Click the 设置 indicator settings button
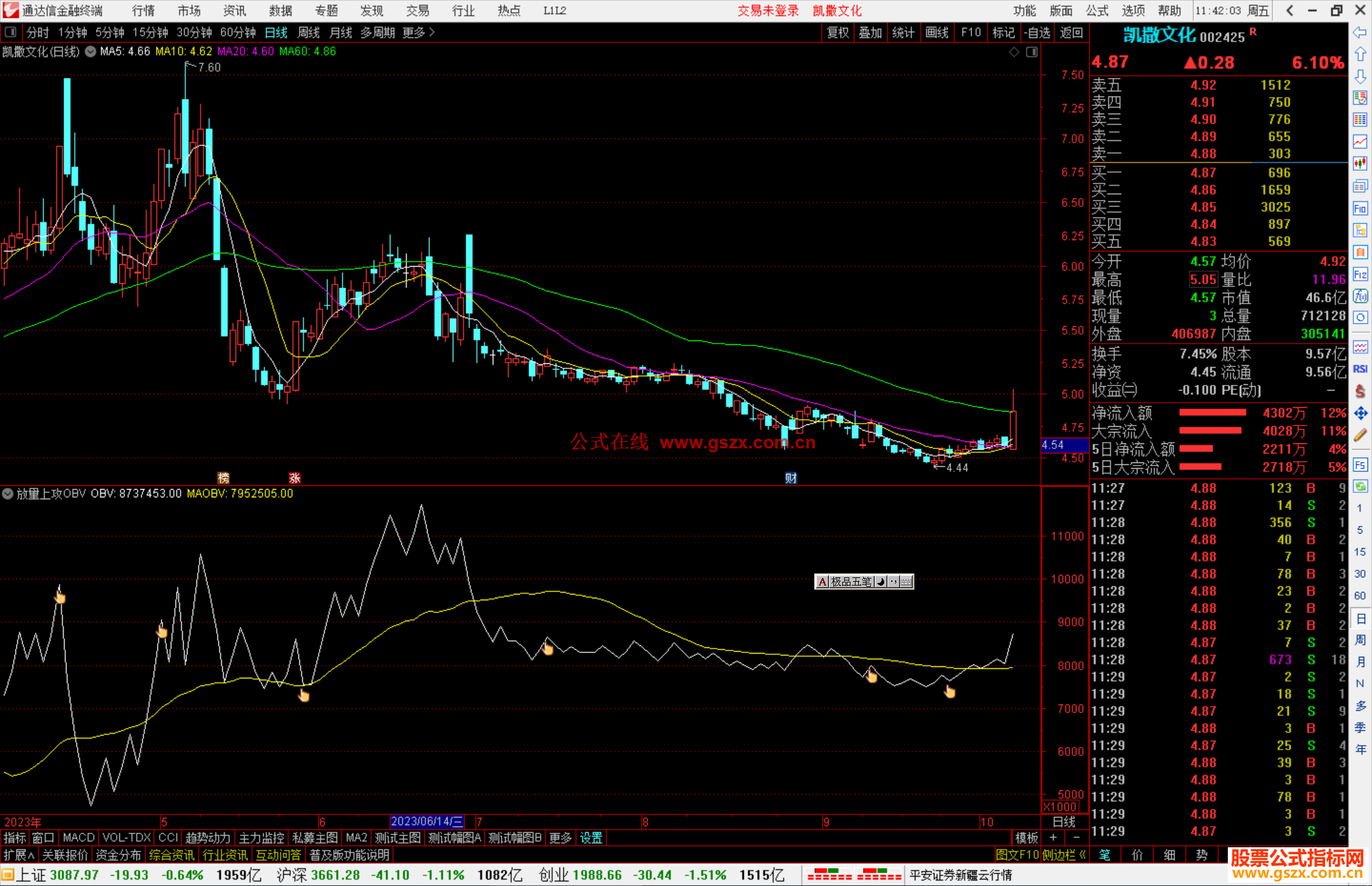 tap(591, 838)
